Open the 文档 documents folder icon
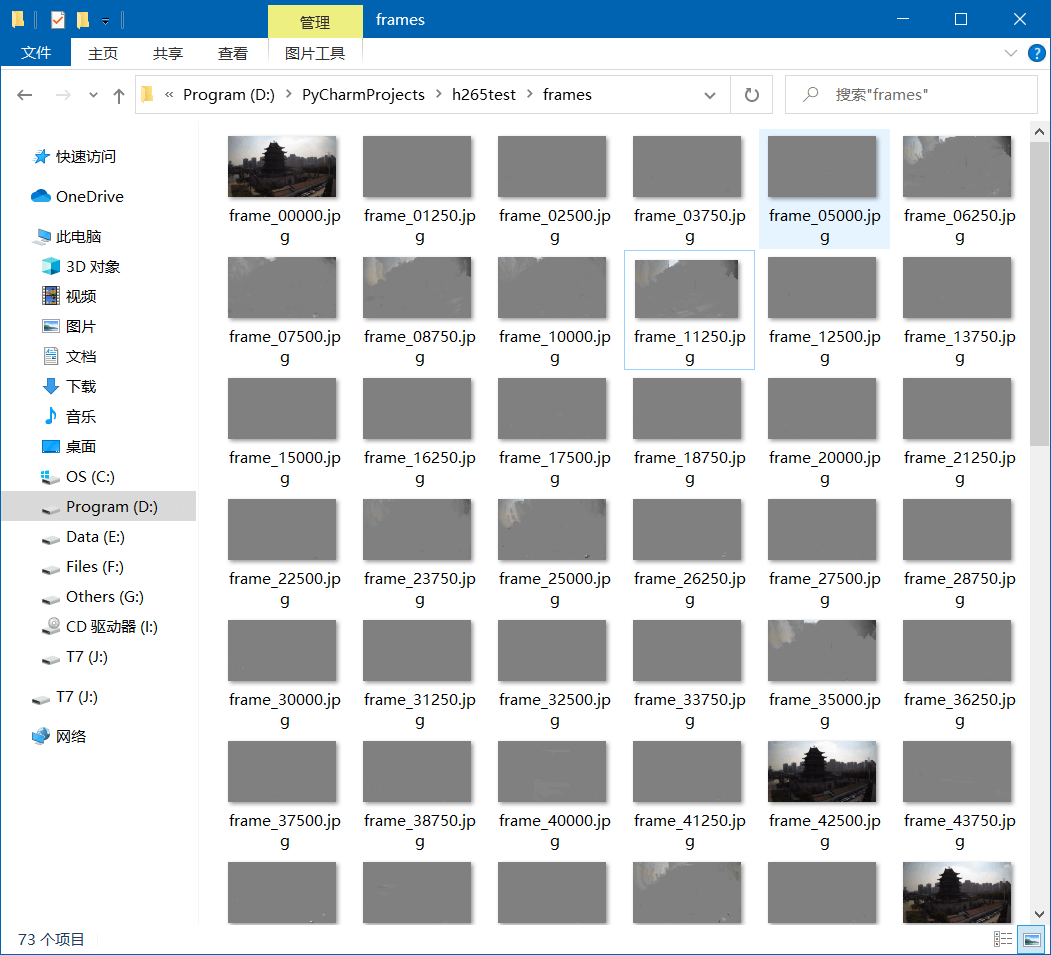This screenshot has width=1051, height=955. (x=51, y=356)
